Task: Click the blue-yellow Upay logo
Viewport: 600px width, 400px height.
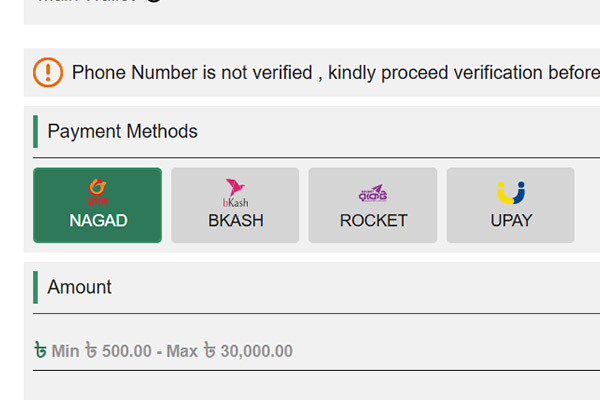Action: tap(510, 191)
